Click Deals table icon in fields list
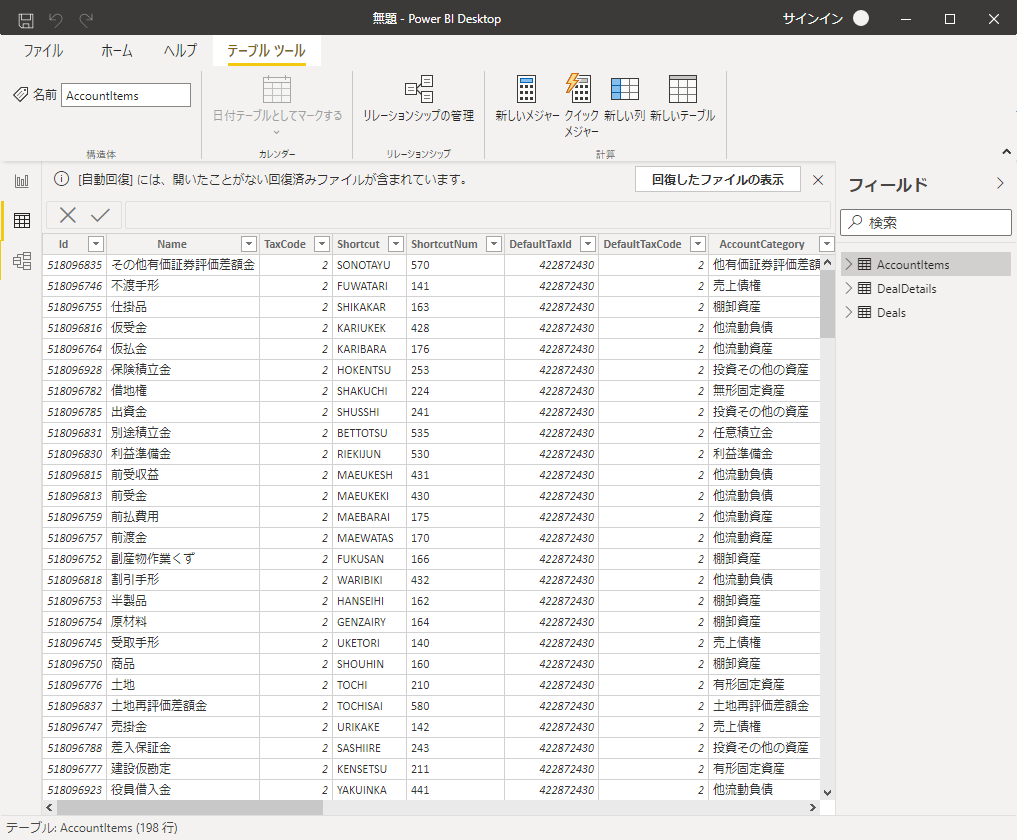1017x840 pixels. [x=865, y=312]
